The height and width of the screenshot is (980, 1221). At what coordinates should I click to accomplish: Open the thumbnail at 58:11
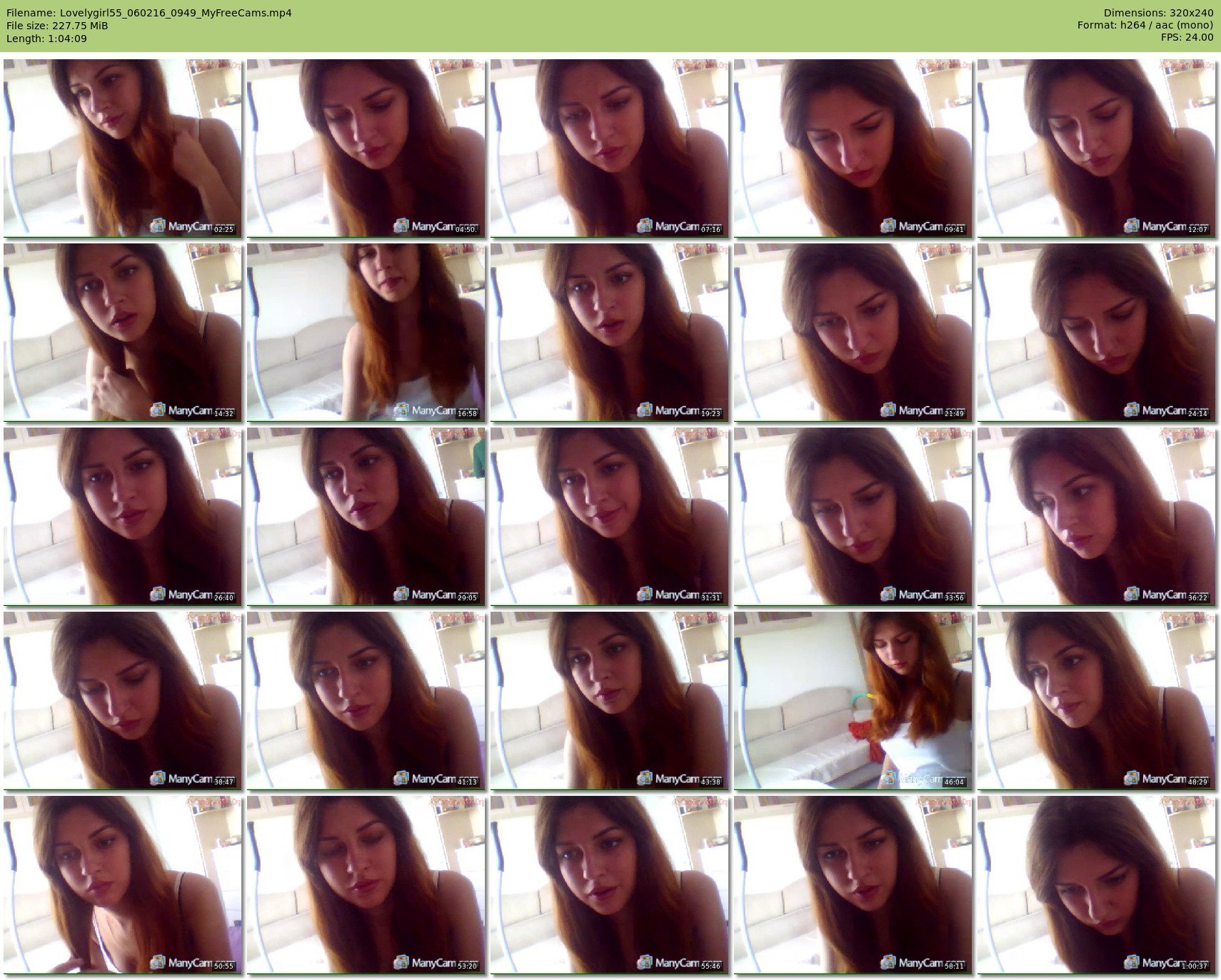point(853,884)
